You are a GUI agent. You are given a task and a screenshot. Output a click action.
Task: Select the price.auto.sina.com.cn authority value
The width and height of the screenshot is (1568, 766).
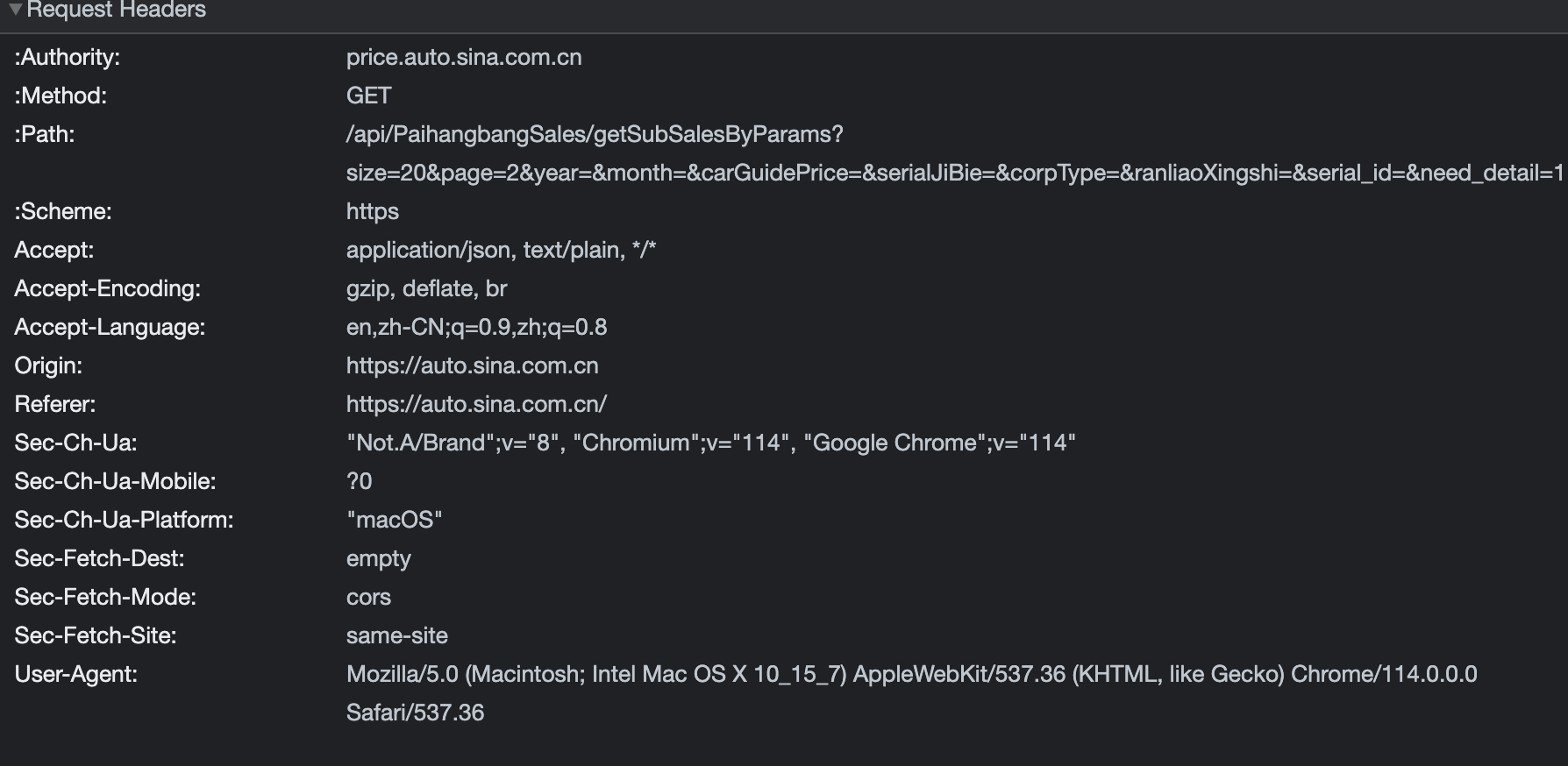464,57
